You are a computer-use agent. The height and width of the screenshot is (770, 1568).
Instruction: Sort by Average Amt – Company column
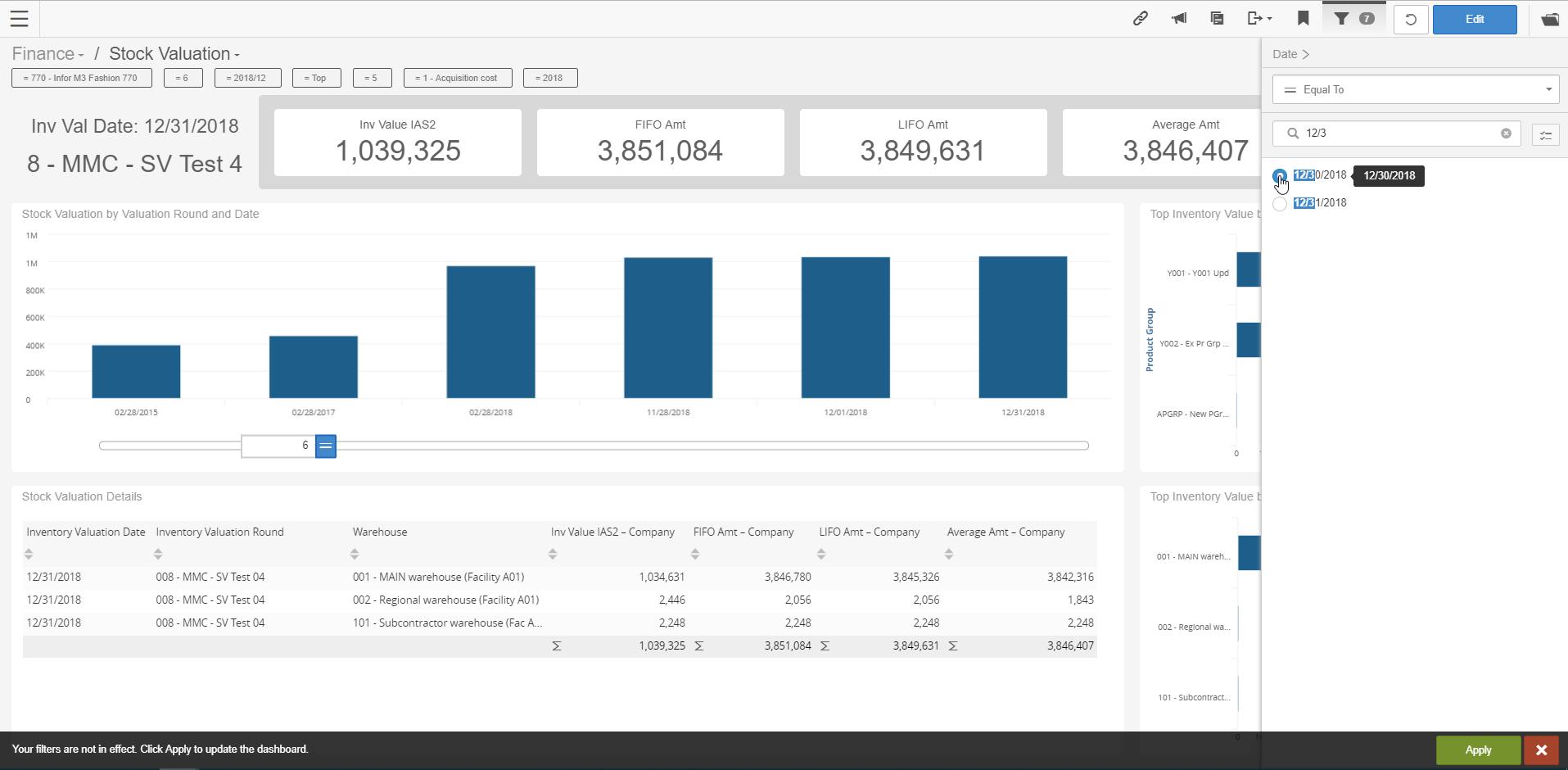click(949, 555)
